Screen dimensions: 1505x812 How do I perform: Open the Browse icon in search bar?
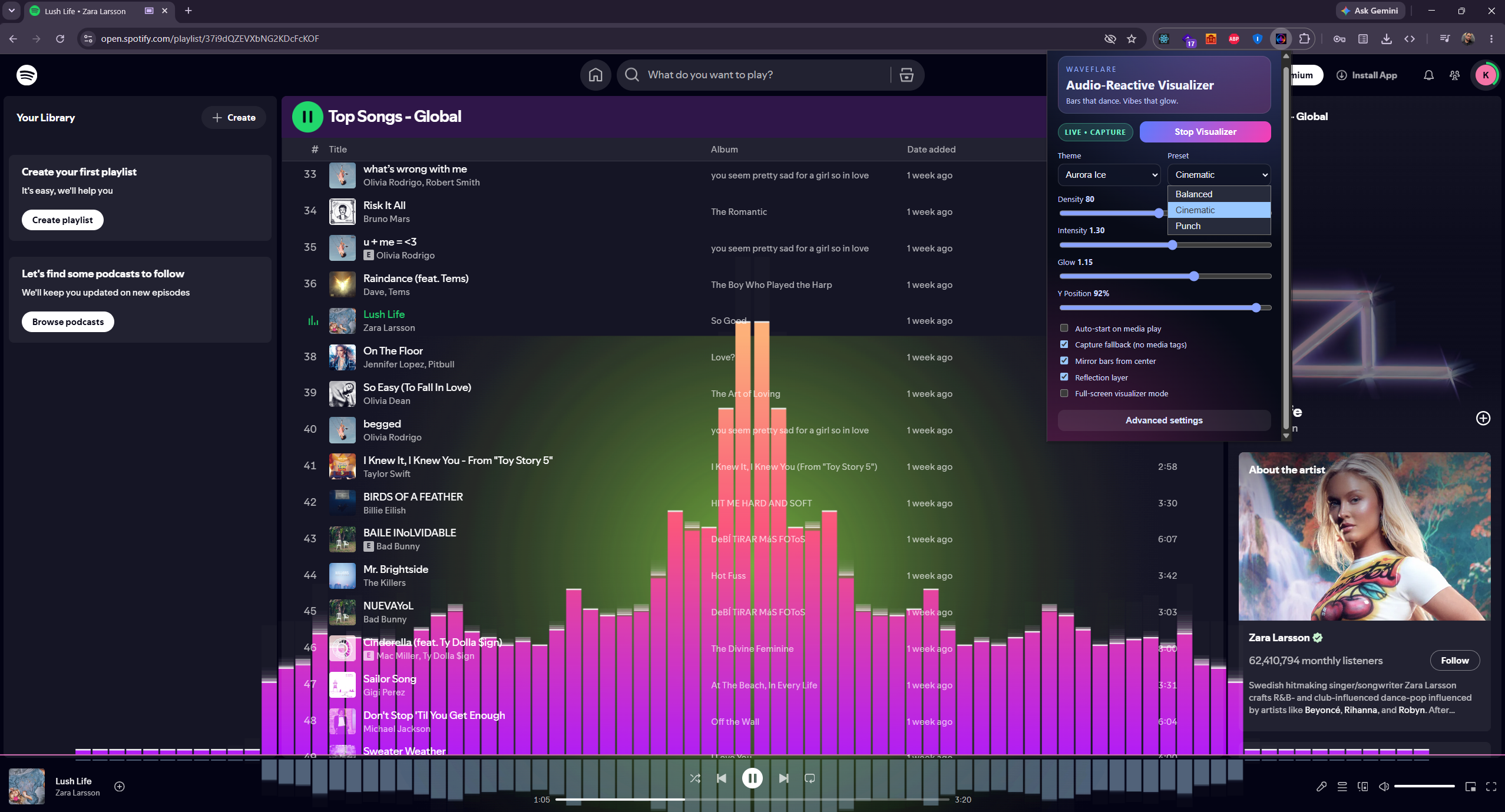(x=906, y=75)
